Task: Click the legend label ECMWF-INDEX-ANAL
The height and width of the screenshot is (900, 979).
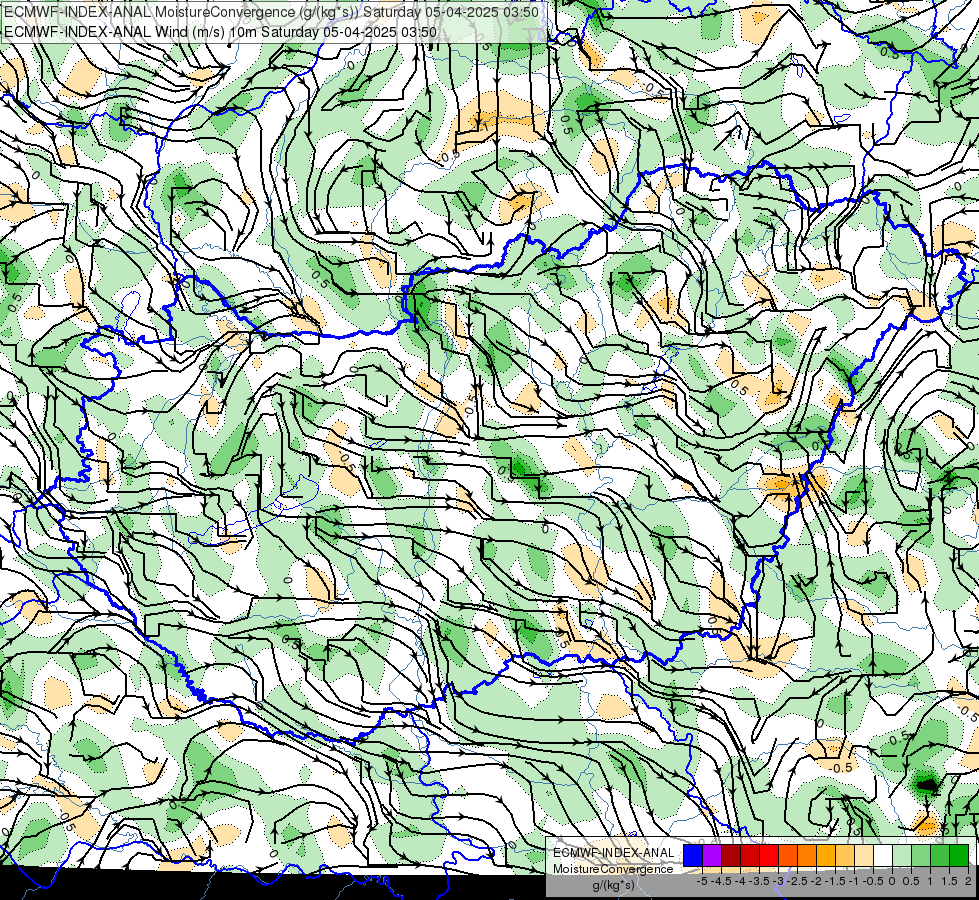Action: tap(614, 853)
